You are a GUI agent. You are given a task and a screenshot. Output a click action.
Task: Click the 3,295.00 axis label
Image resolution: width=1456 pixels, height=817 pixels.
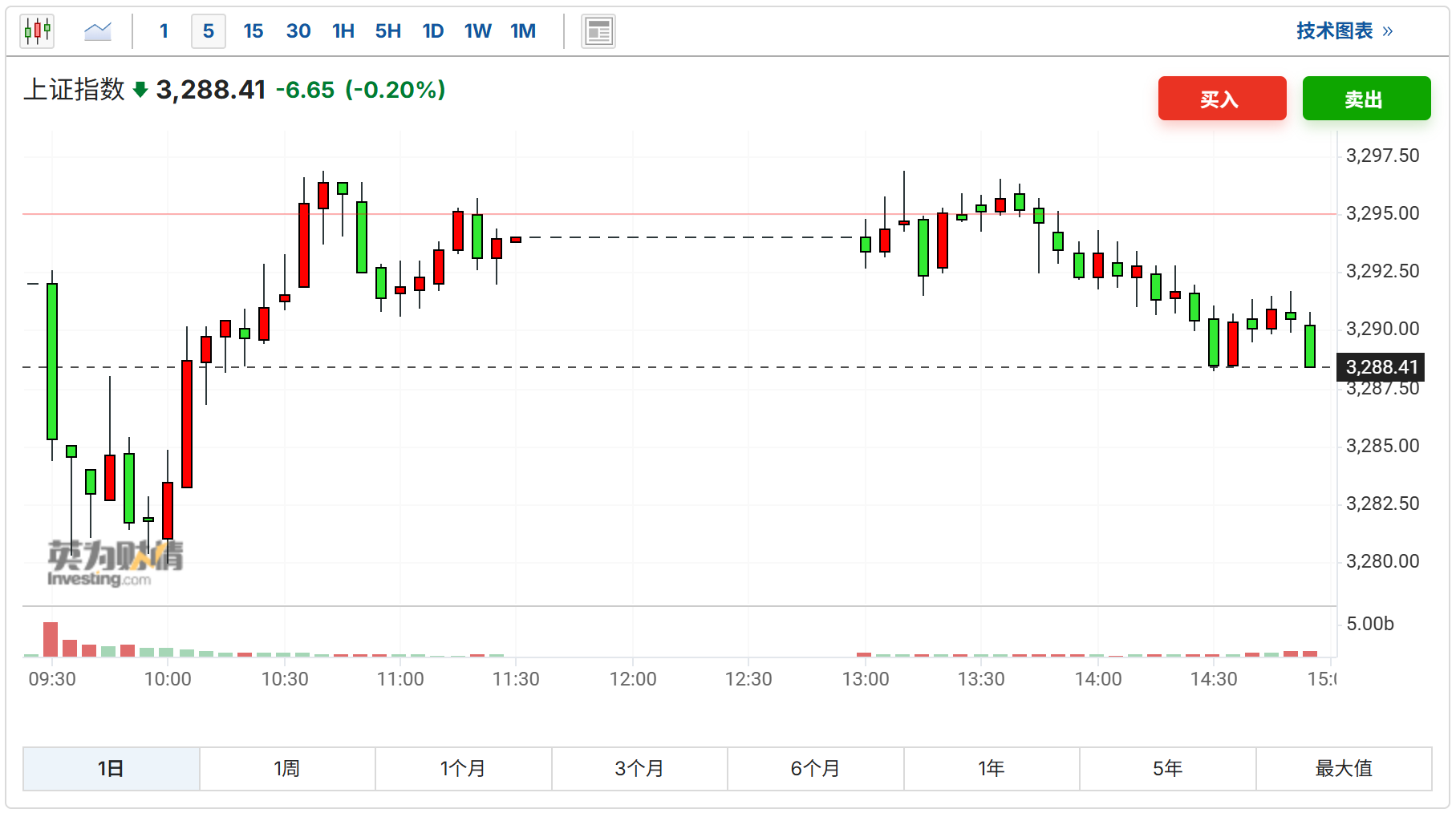point(1382,213)
